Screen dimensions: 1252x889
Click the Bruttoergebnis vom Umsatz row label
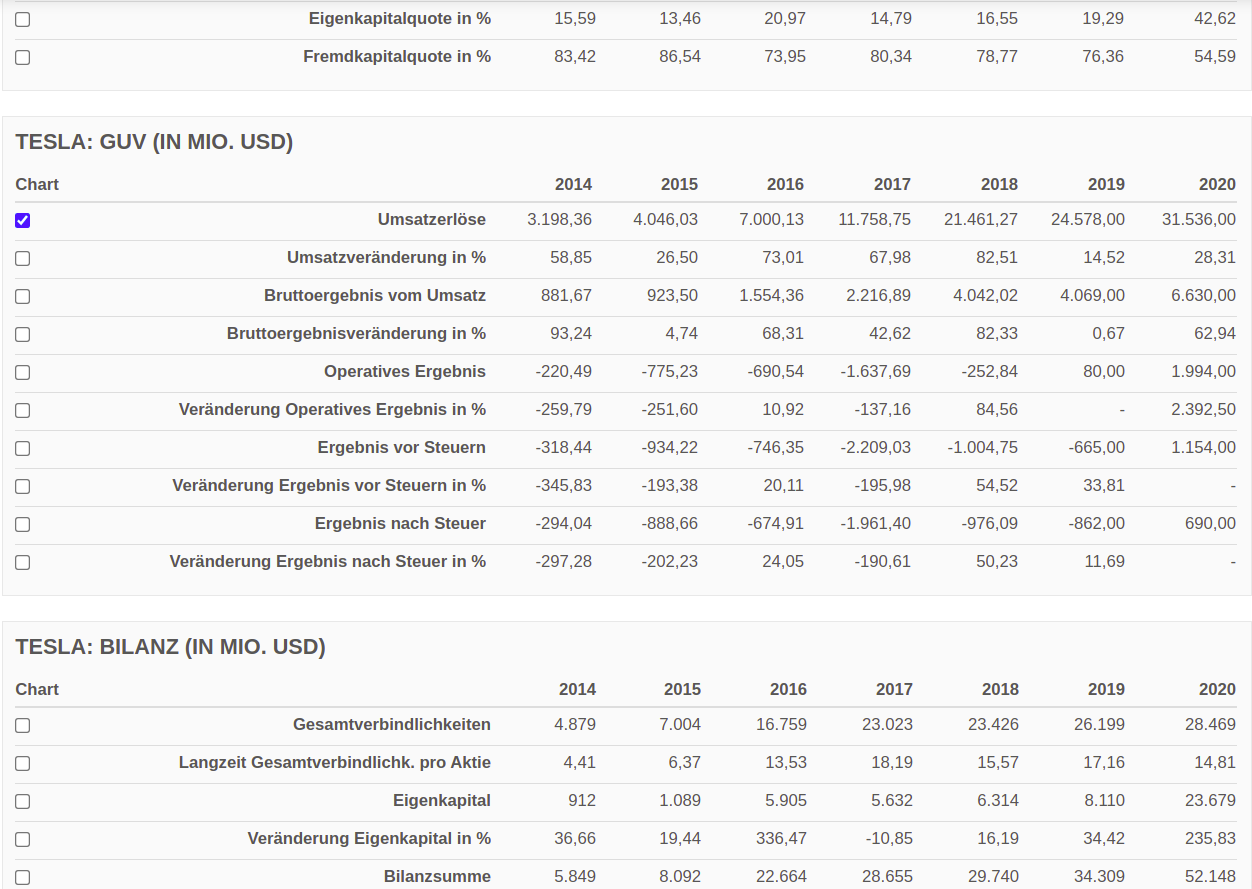click(375, 295)
